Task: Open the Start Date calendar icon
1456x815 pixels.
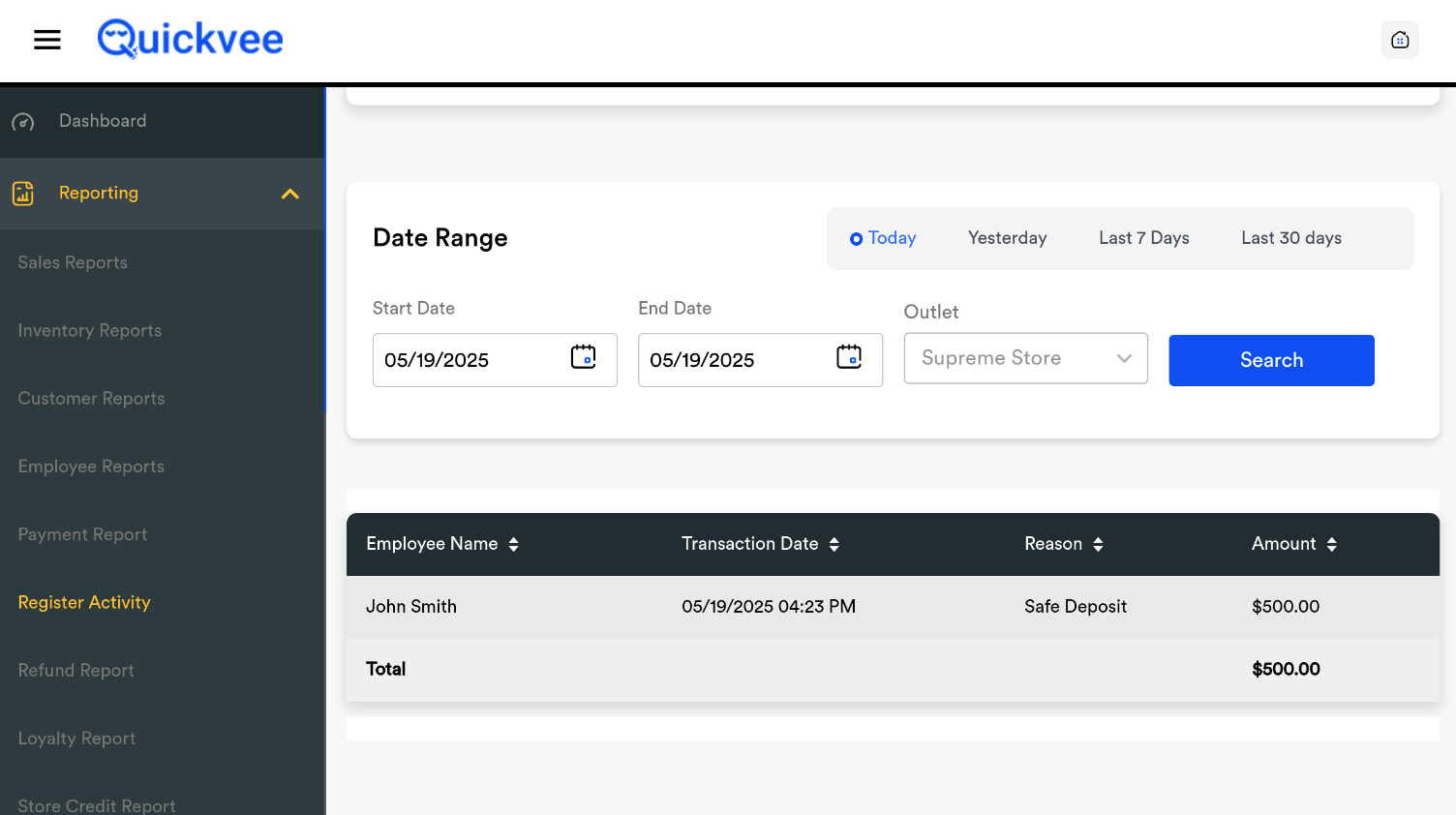Action: [583, 357]
